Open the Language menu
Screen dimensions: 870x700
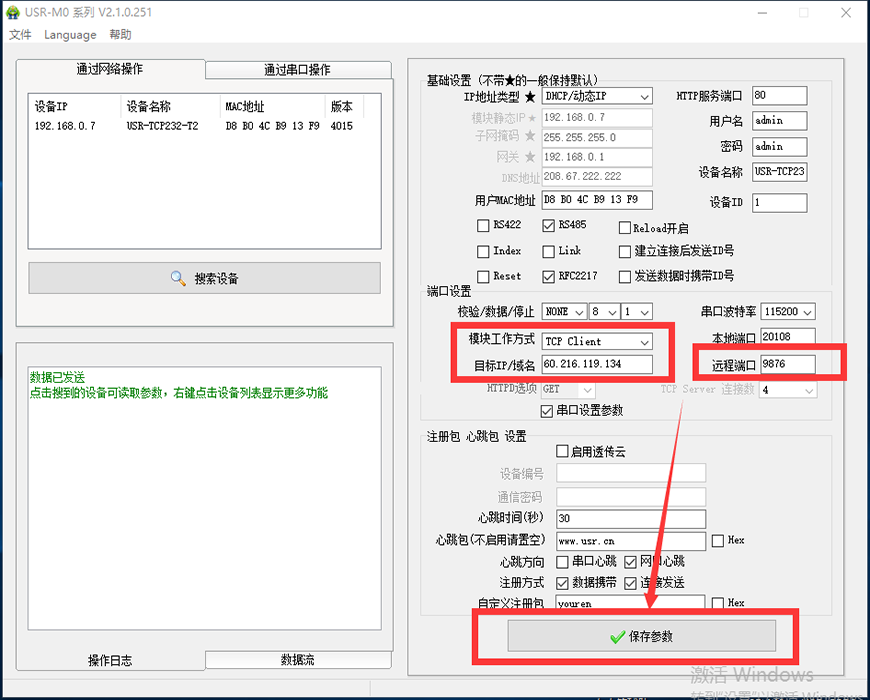(x=70, y=35)
